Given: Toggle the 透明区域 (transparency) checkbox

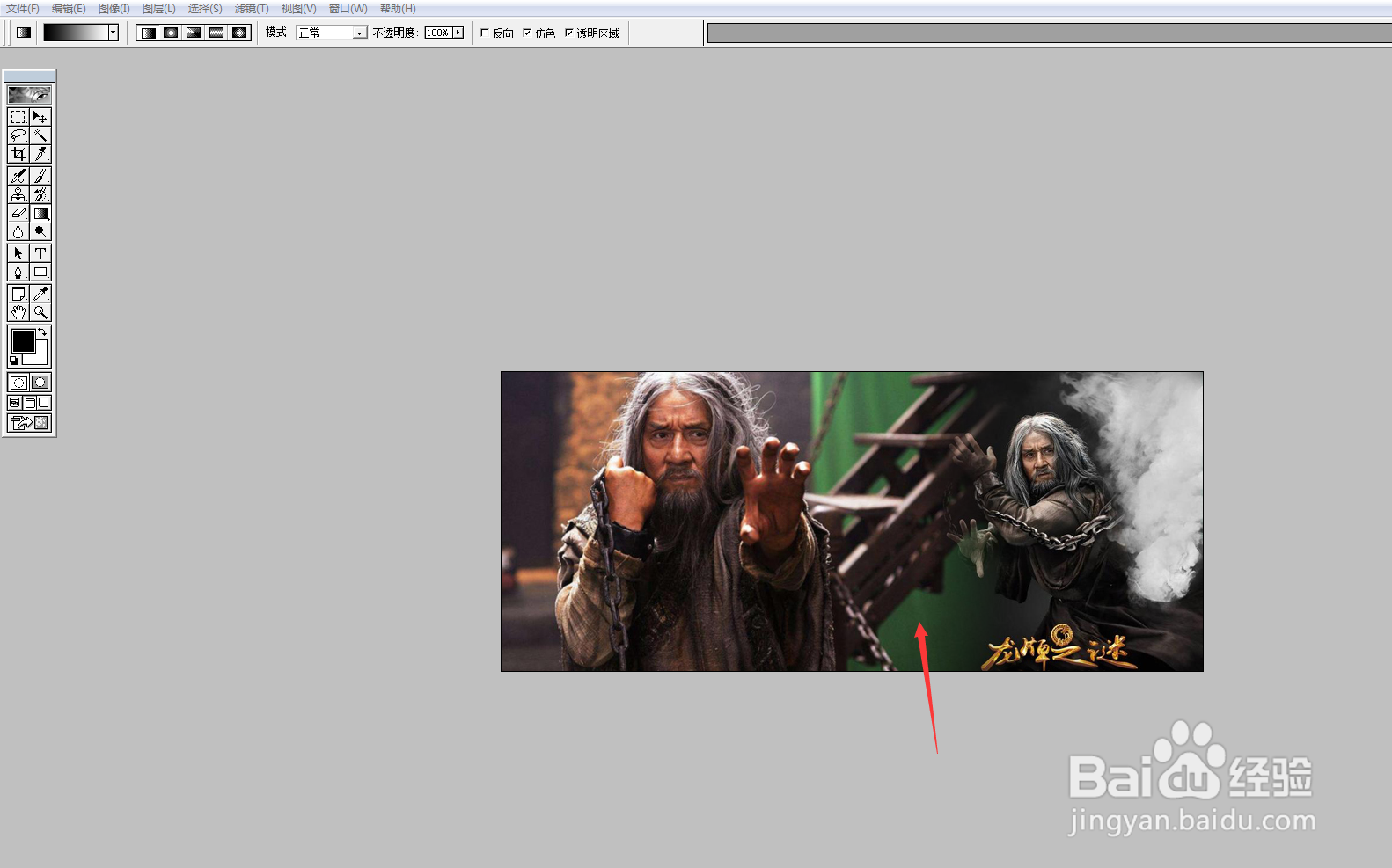Looking at the screenshot, I should point(569,33).
